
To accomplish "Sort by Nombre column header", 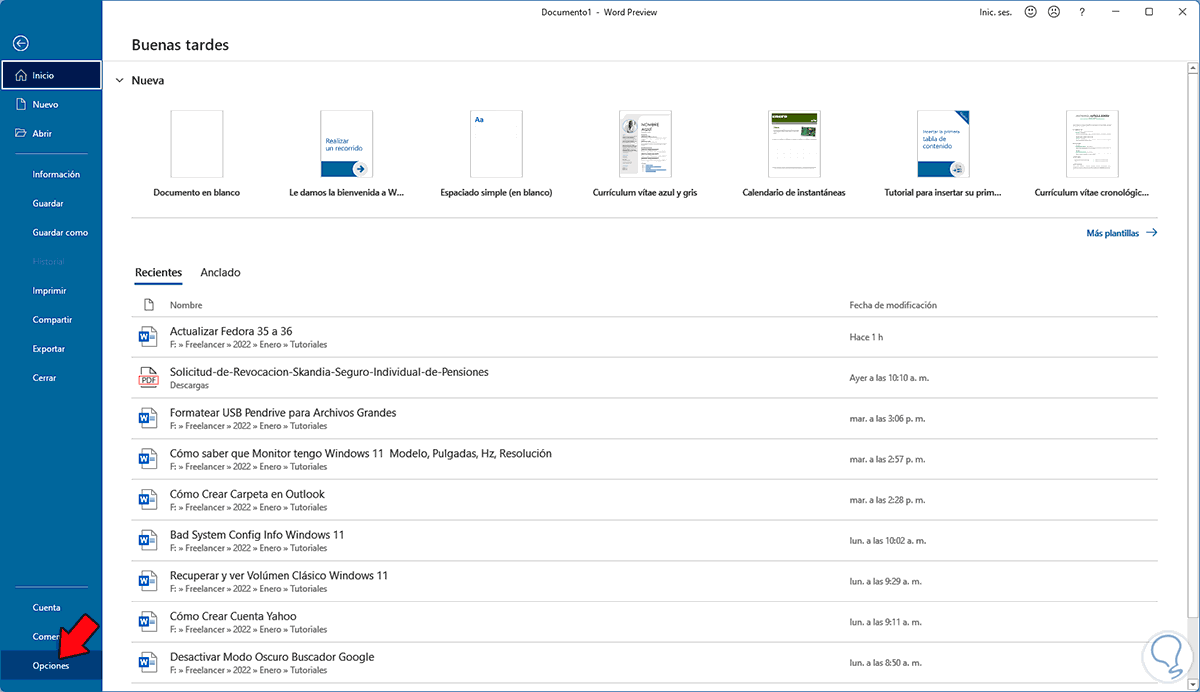I will [186, 305].
